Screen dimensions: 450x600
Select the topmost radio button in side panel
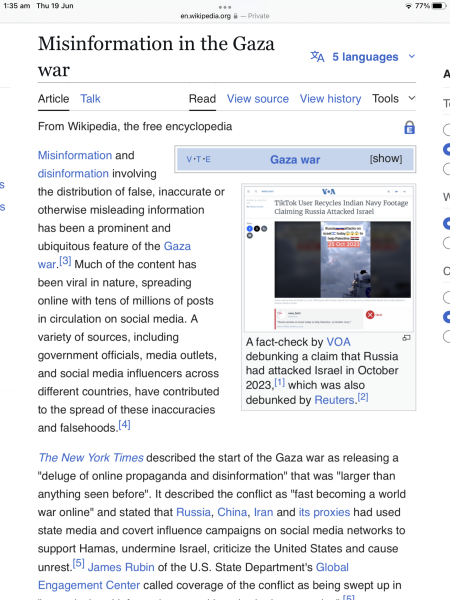(x=447, y=129)
